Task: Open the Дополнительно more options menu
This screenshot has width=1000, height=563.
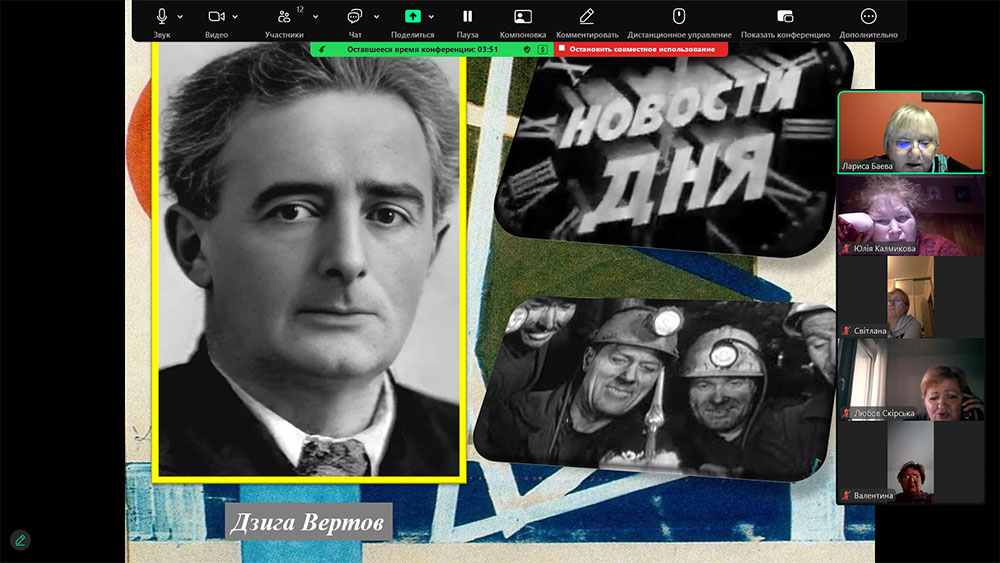Action: pyautogui.click(x=868, y=17)
